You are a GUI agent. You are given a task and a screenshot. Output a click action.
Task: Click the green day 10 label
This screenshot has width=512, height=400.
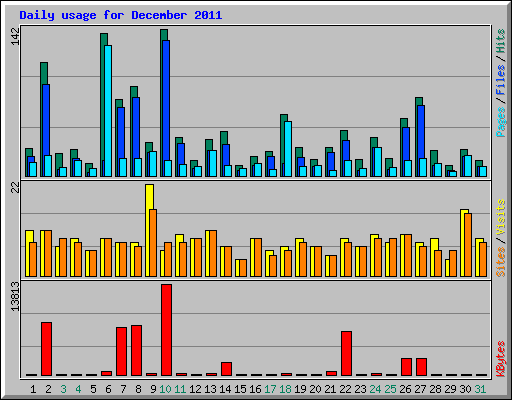point(165,389)
